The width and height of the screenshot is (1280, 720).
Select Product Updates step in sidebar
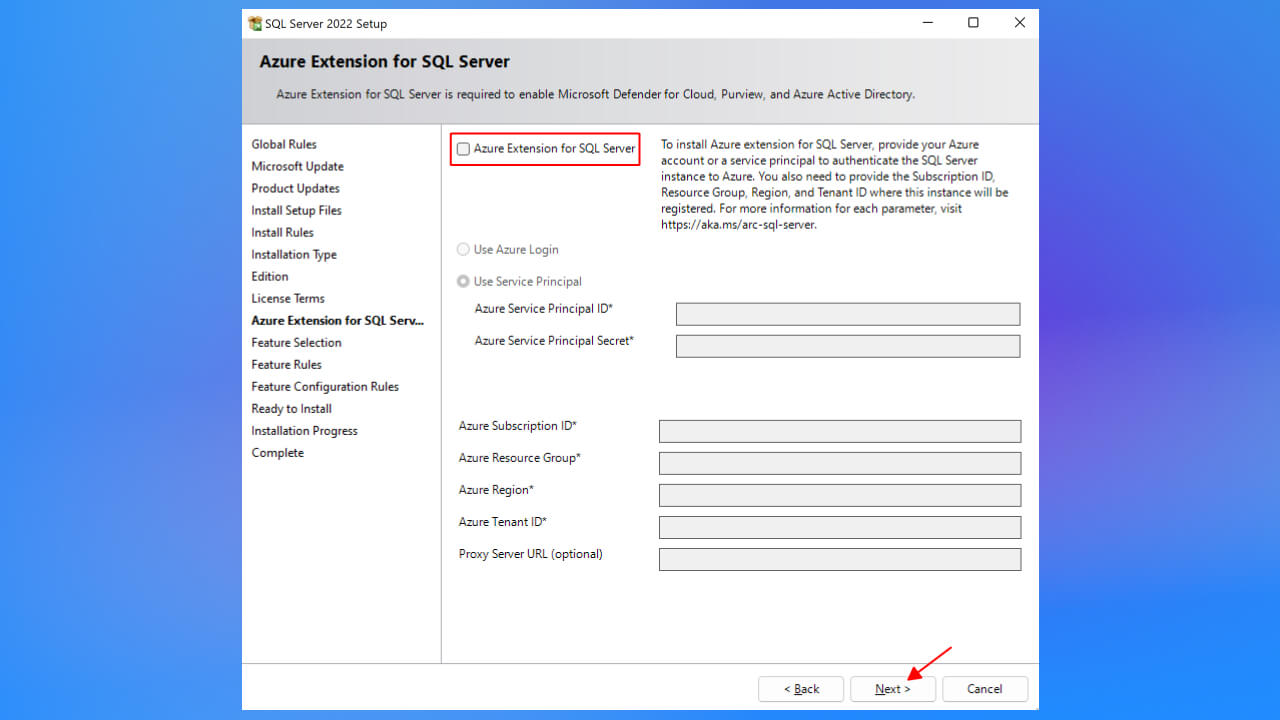[295, 188]
